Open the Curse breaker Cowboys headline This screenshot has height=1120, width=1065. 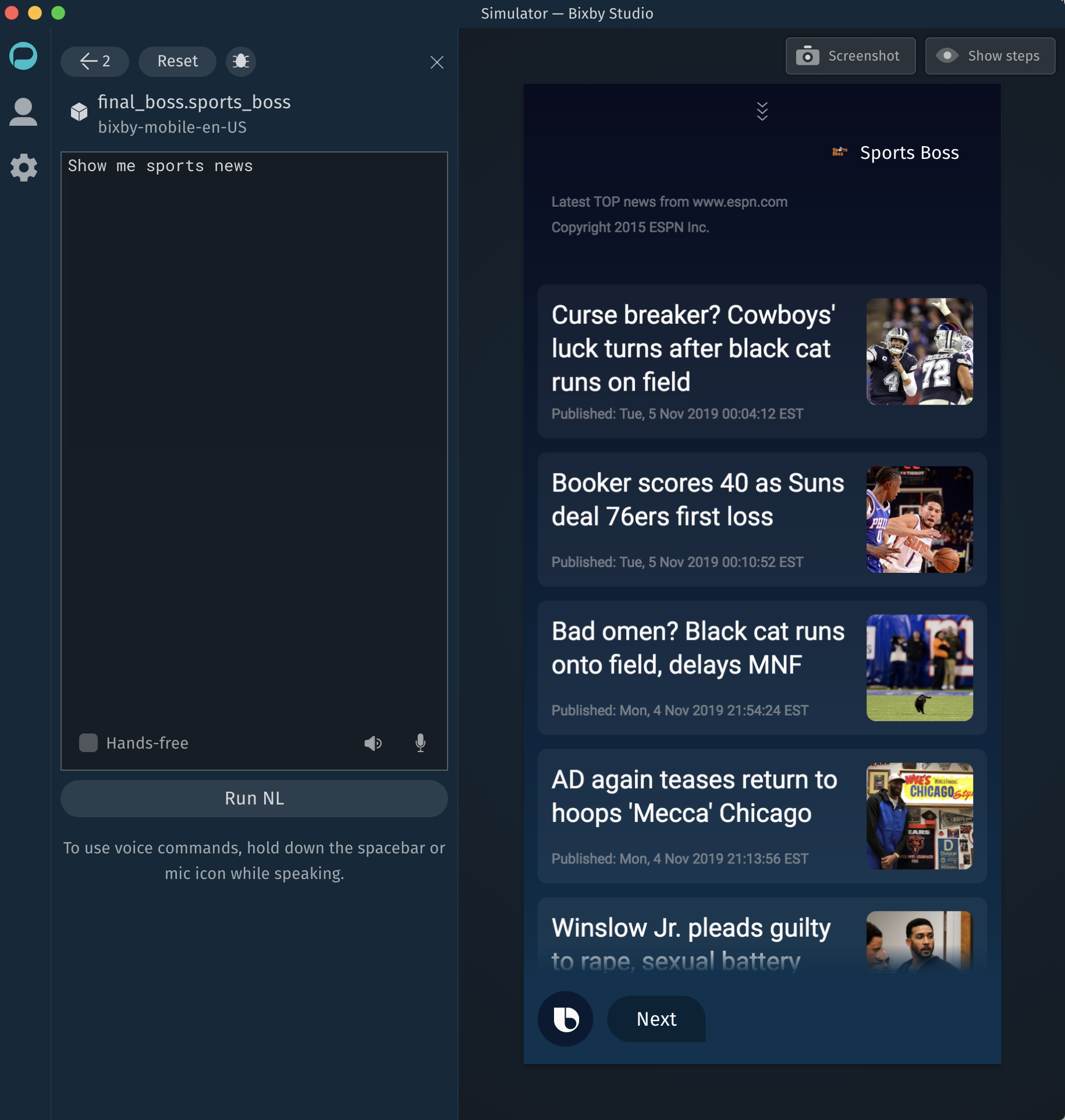(693, 349)
